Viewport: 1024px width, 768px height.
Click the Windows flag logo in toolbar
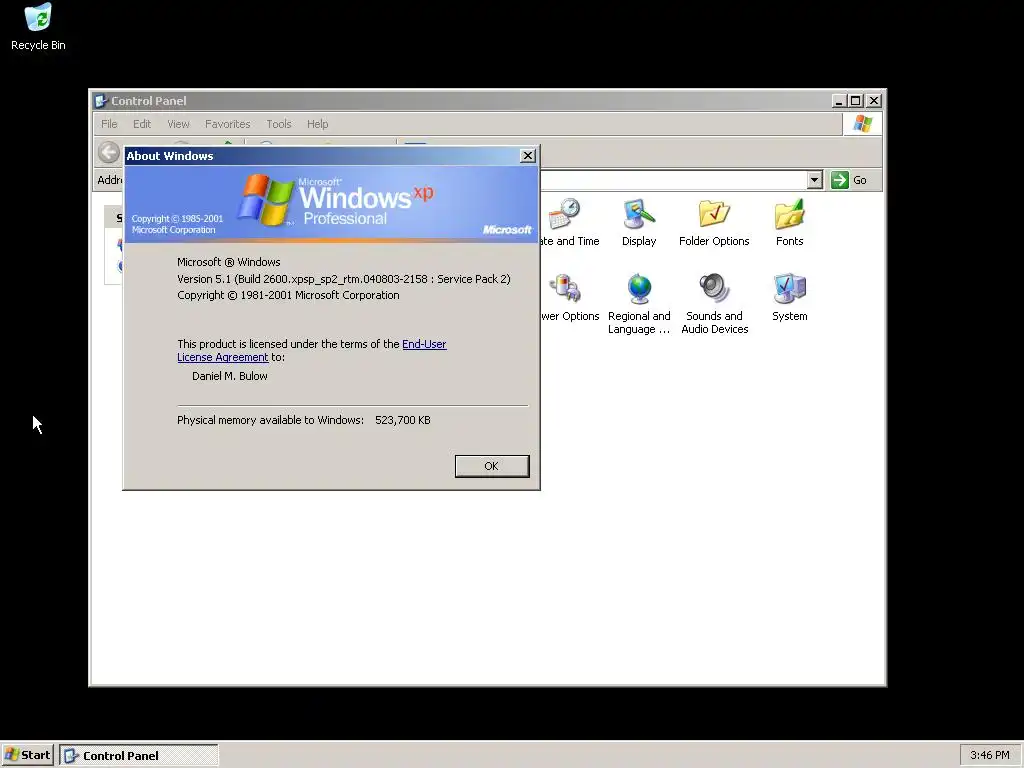click(862, 123)
